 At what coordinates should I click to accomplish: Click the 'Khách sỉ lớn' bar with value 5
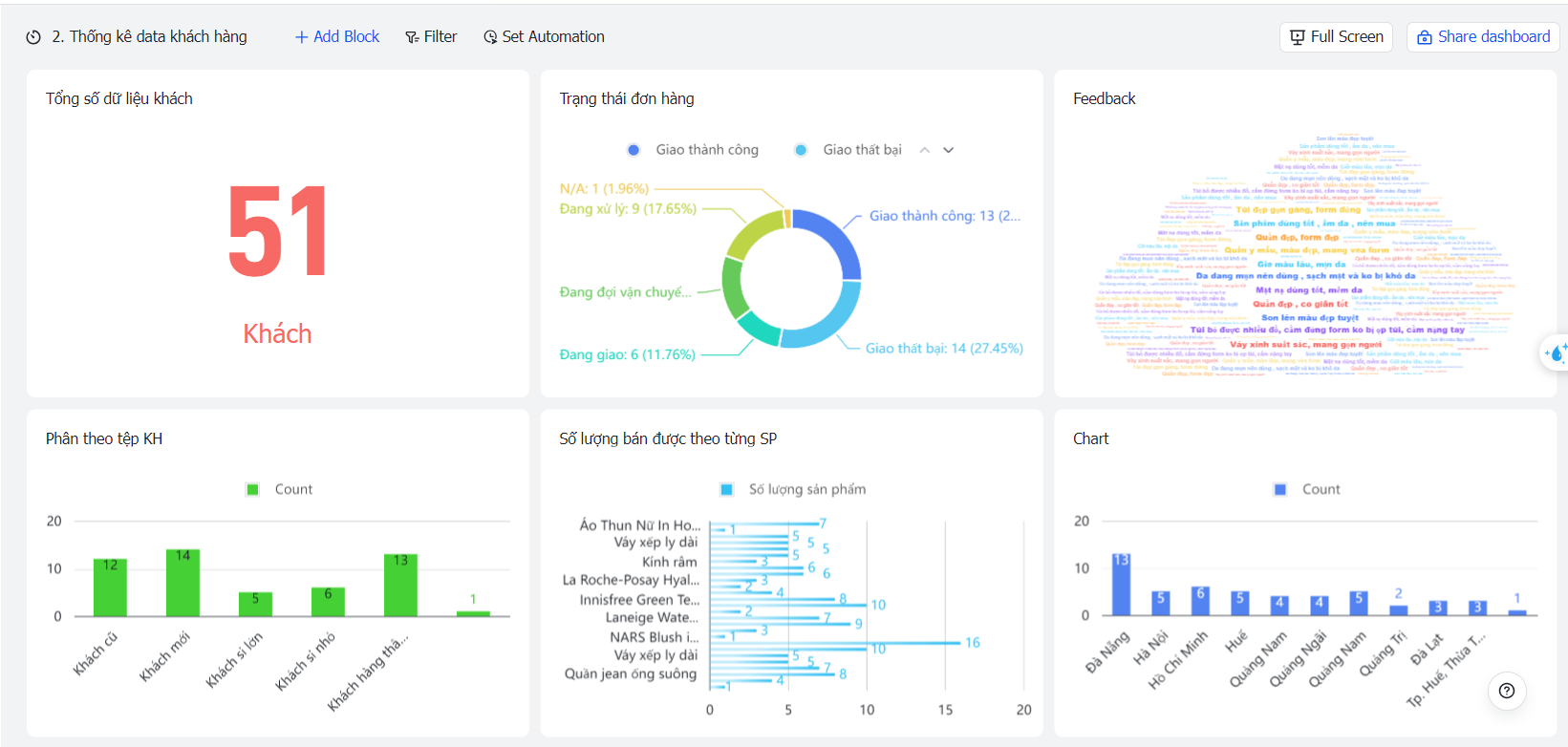pos(255,604)
